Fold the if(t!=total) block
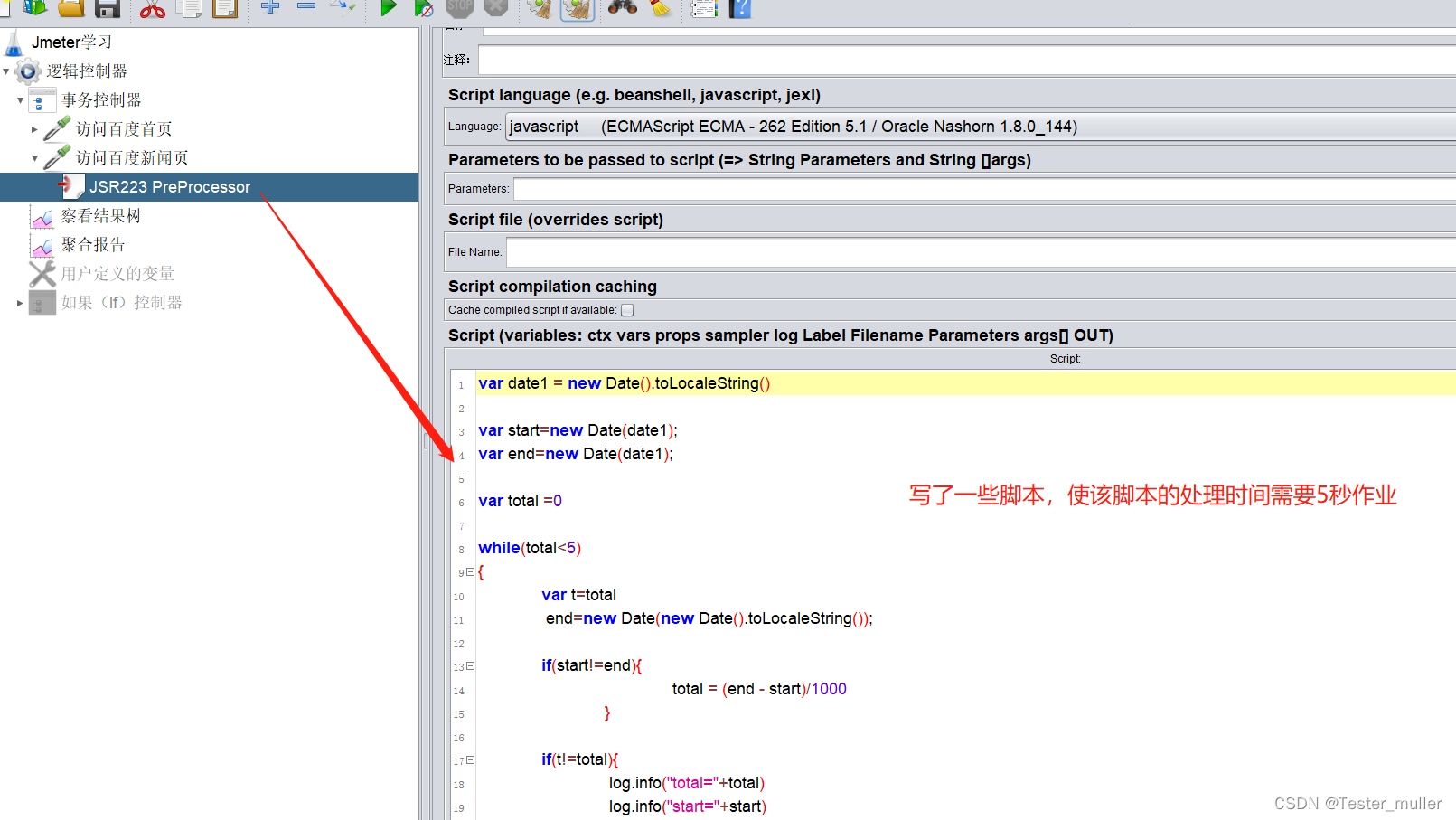Viewport: 1456px width, 820px height. (470, 760)
